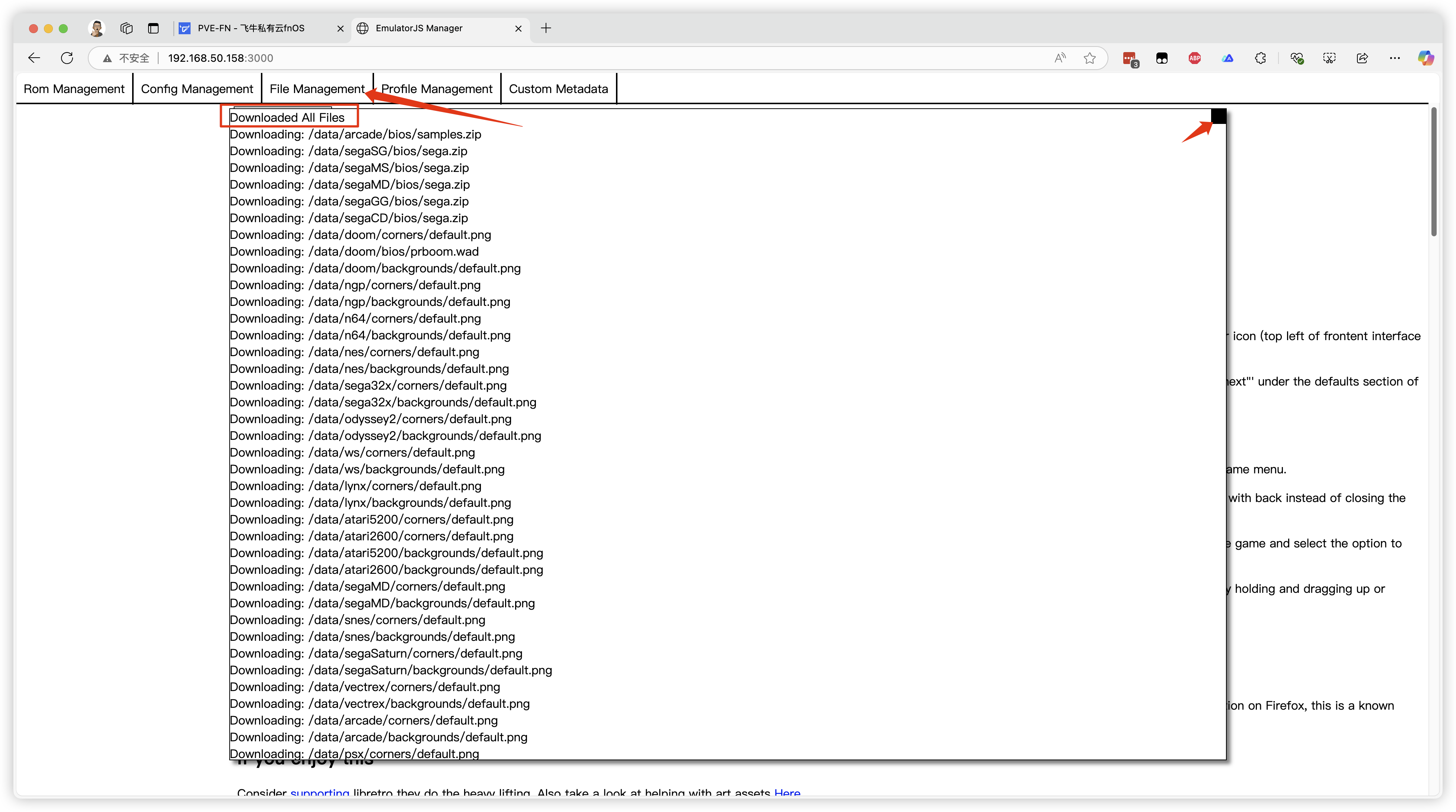The width and height of the screenshot is (1456, 812).
Task: Select the /data/lynx/backgrounds/default.png log line
Action: (x=370, y=503)
